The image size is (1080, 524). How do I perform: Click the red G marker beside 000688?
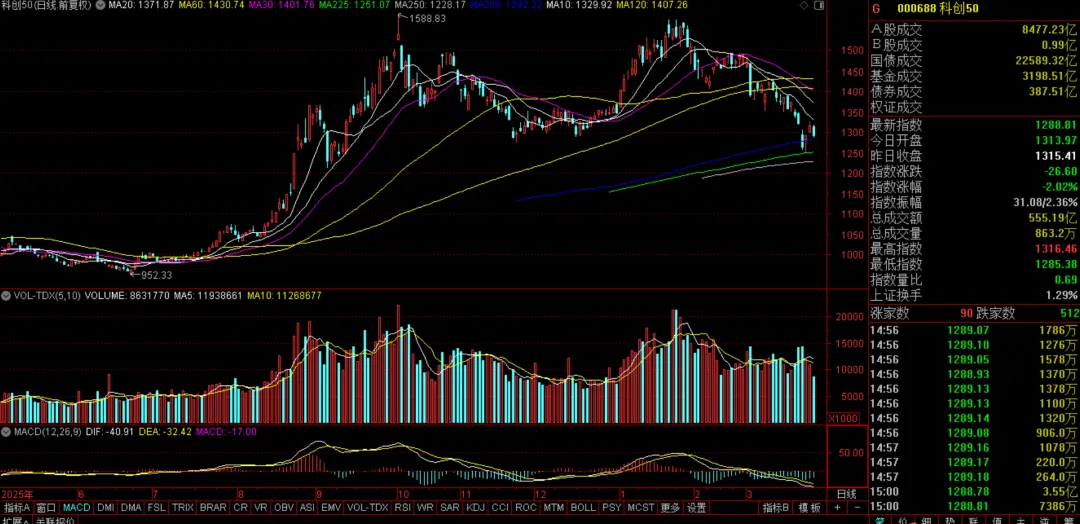pos(875,9)
